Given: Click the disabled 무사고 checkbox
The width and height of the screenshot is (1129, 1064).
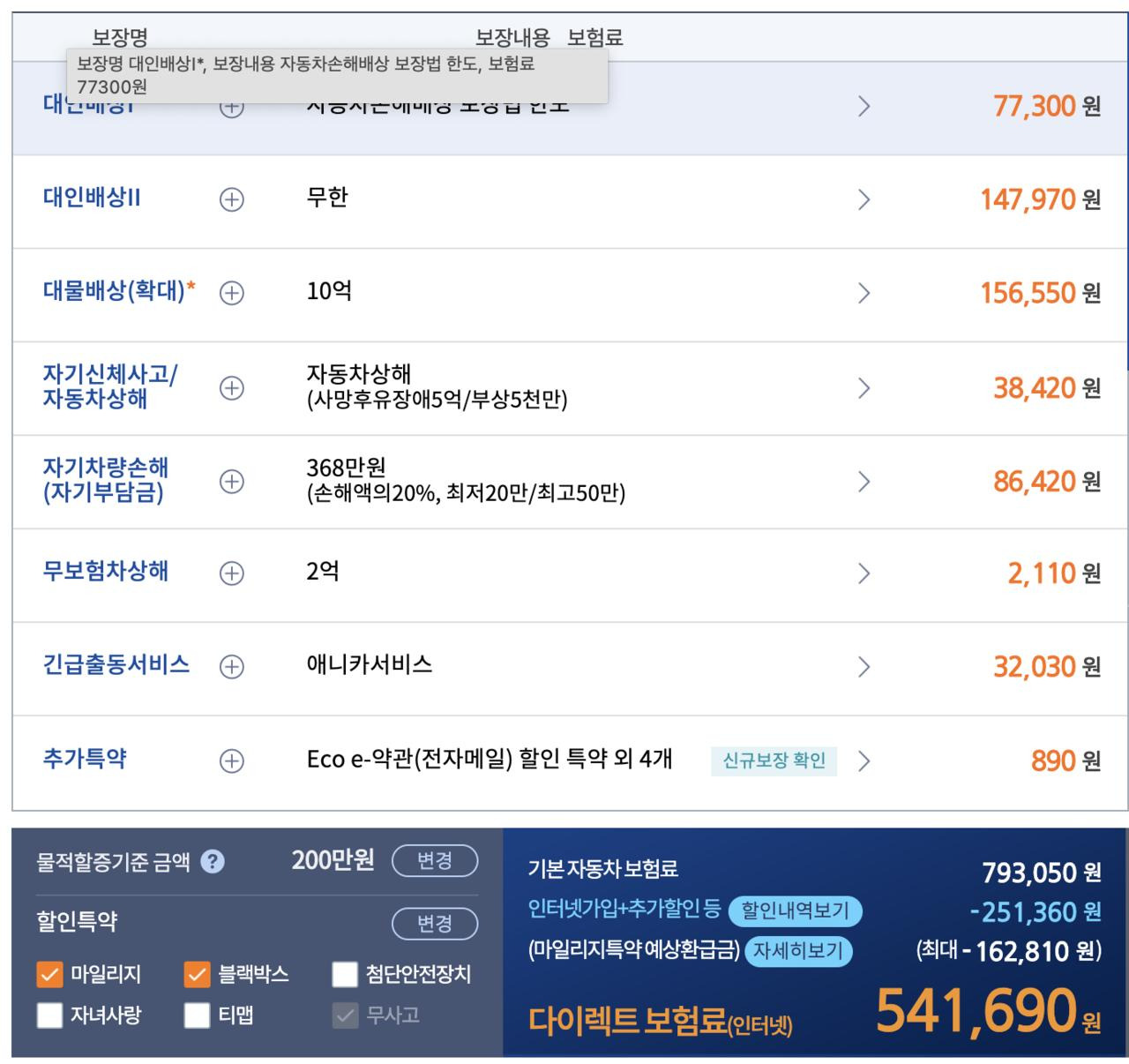Looking at the screenshot, I should click(x=345, y=1015).
